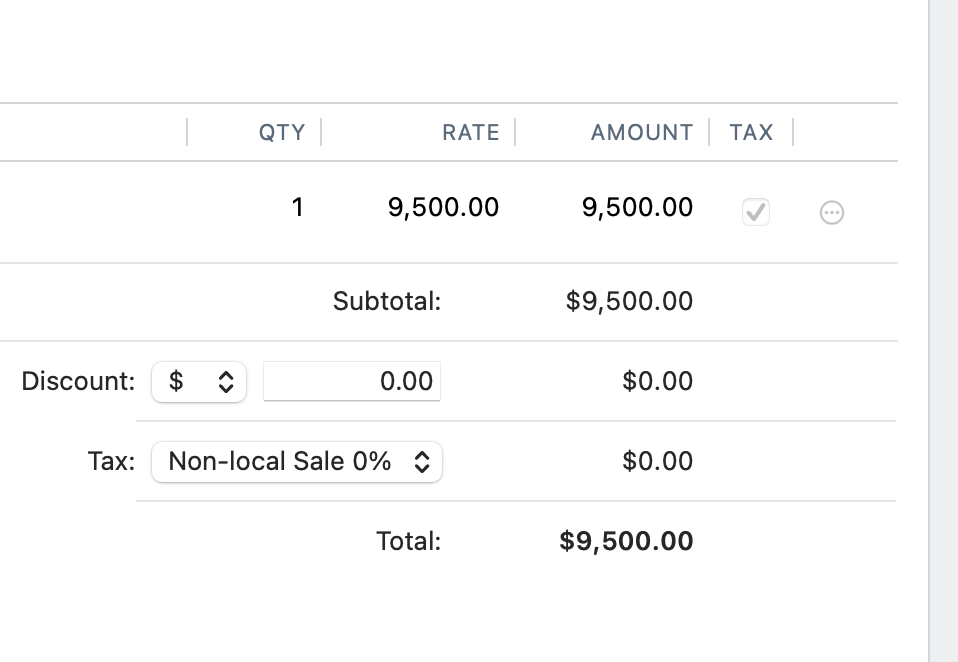Edit the rate cell showing 9,500.00
This screenshot has width=958, height=662.
(x=443, y=208)
